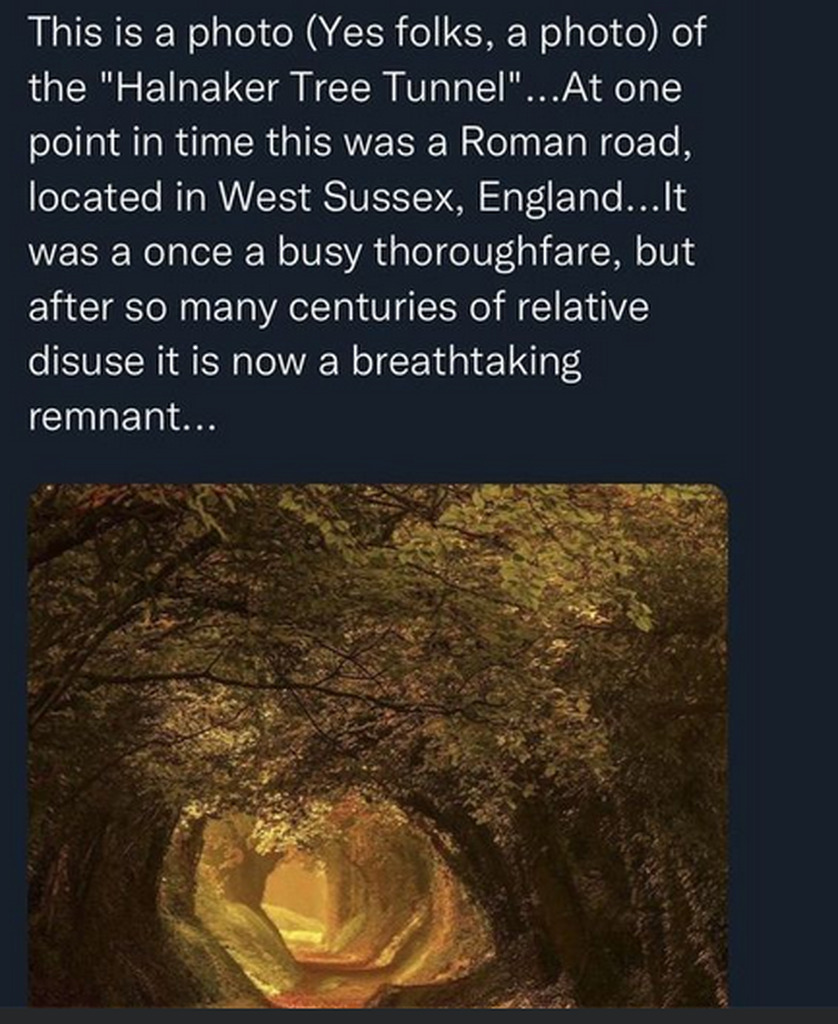Click "This is a photo" opening text
838x1024 pixels.
[160, 33]
